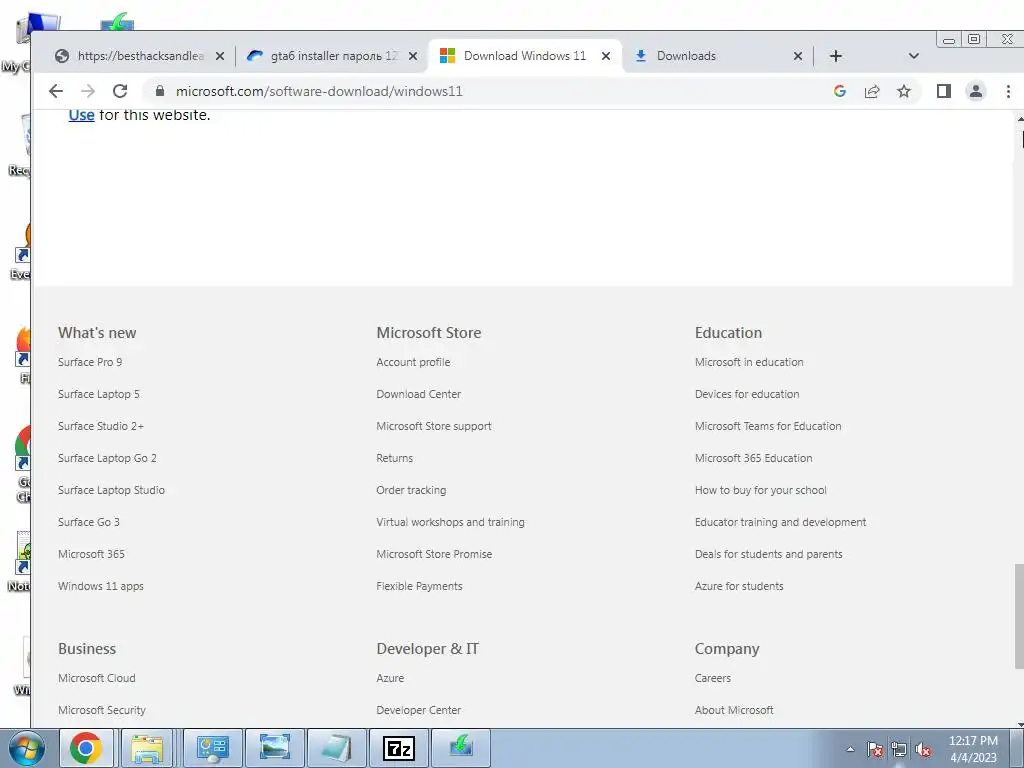Viewport: 1024px width, 768px height.
Task: Click the address bar URL
Action: tap(319, 91)
